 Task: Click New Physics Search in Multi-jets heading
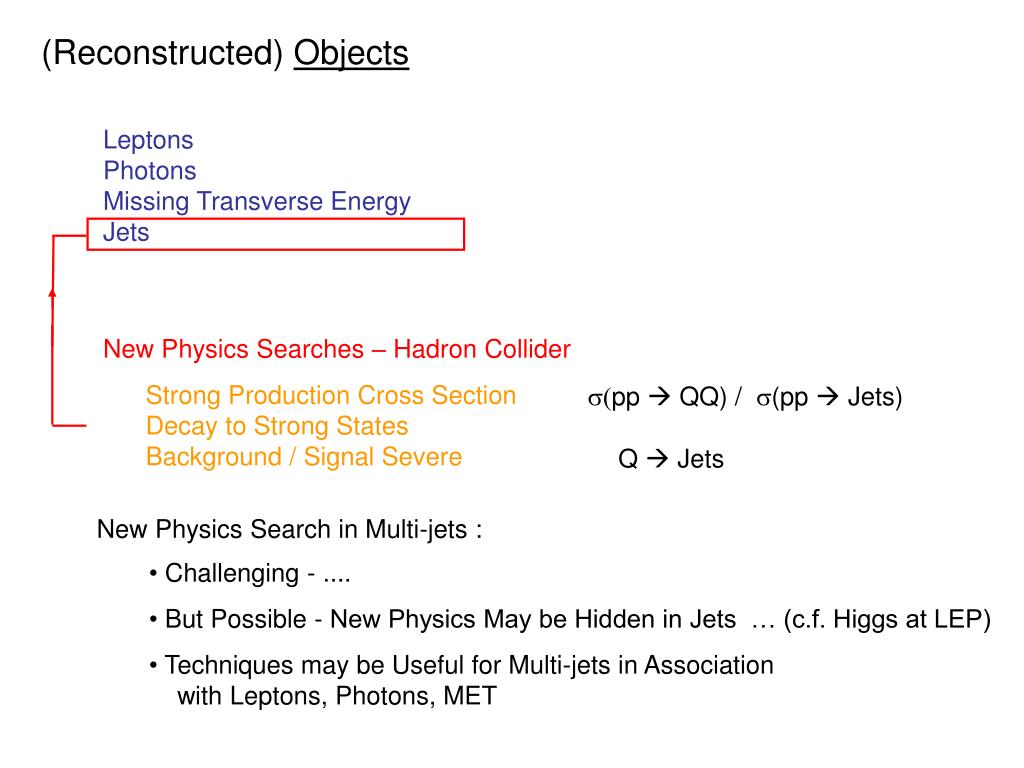(x=289, y=530)
